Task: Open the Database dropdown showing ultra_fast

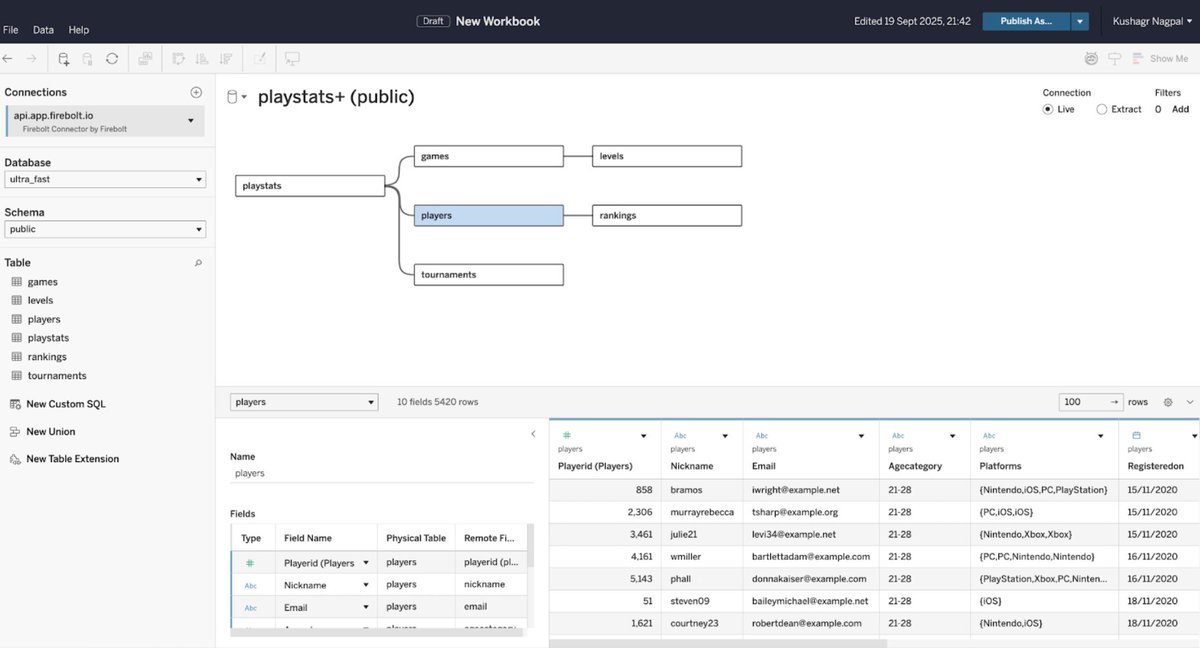Action: tap(105, 178)
